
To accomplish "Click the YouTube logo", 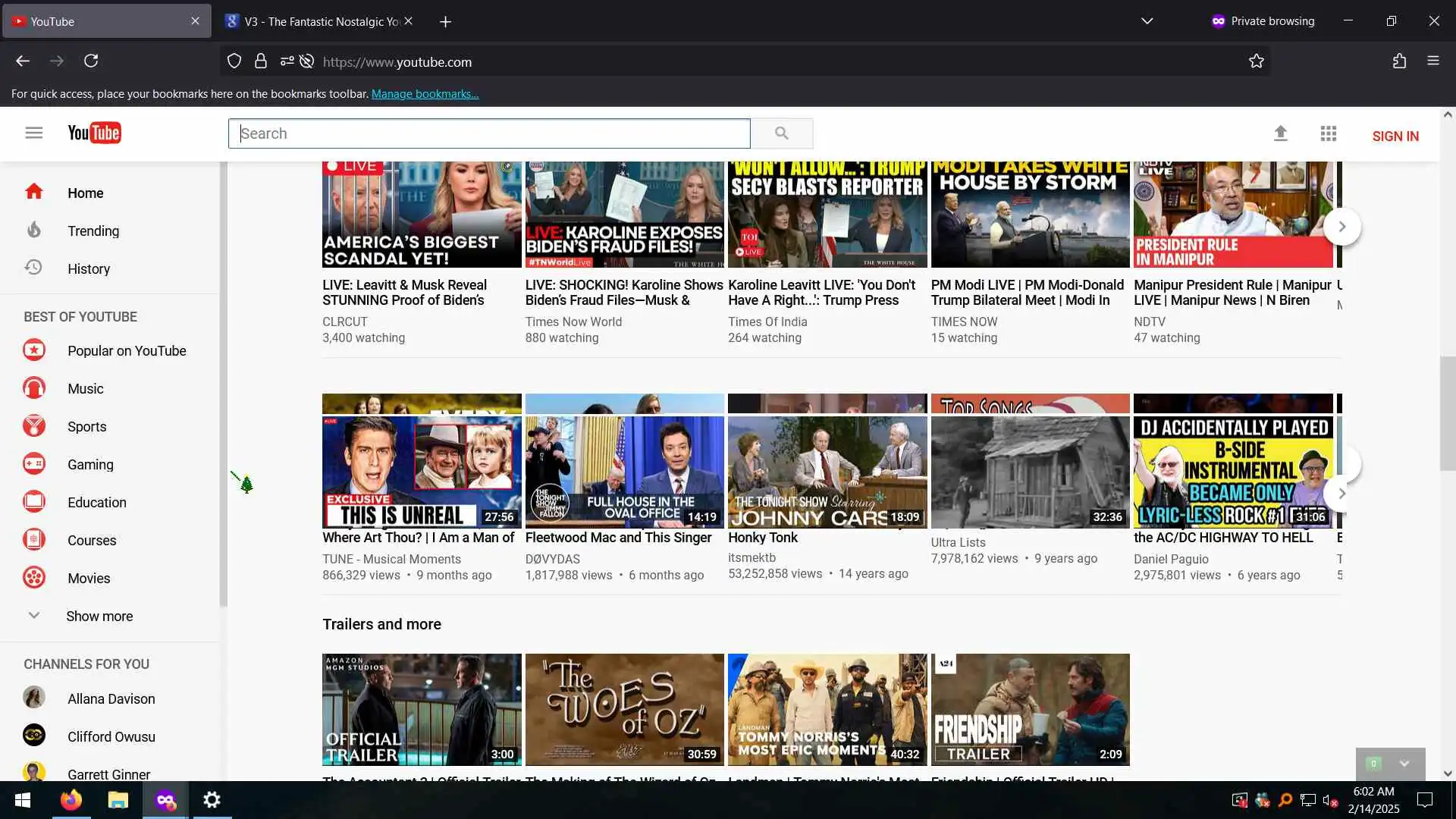I will pyautogui.click(x=94, y=133).
